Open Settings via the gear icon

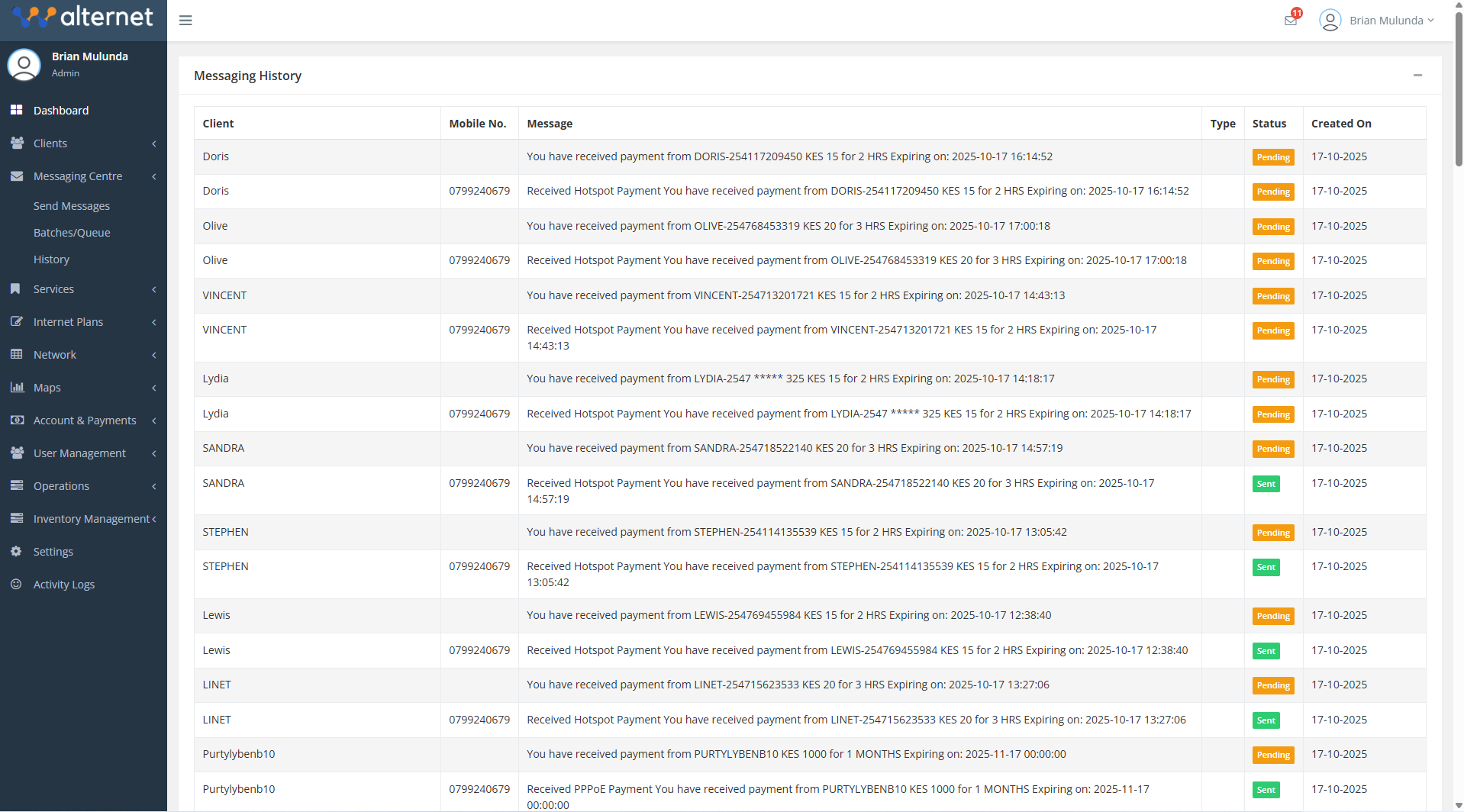pyautogui.click(x=17, y=551)
